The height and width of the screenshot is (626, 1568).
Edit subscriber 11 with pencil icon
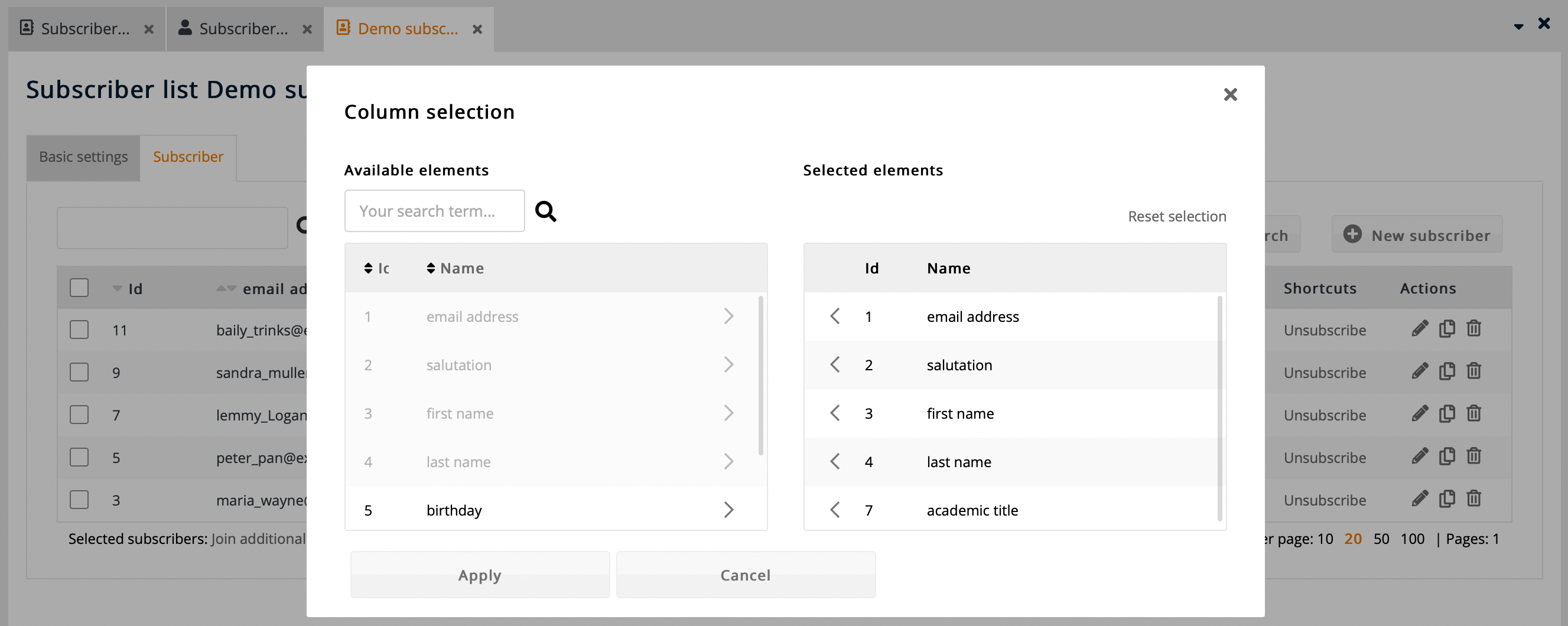[x=1420, y=329]
